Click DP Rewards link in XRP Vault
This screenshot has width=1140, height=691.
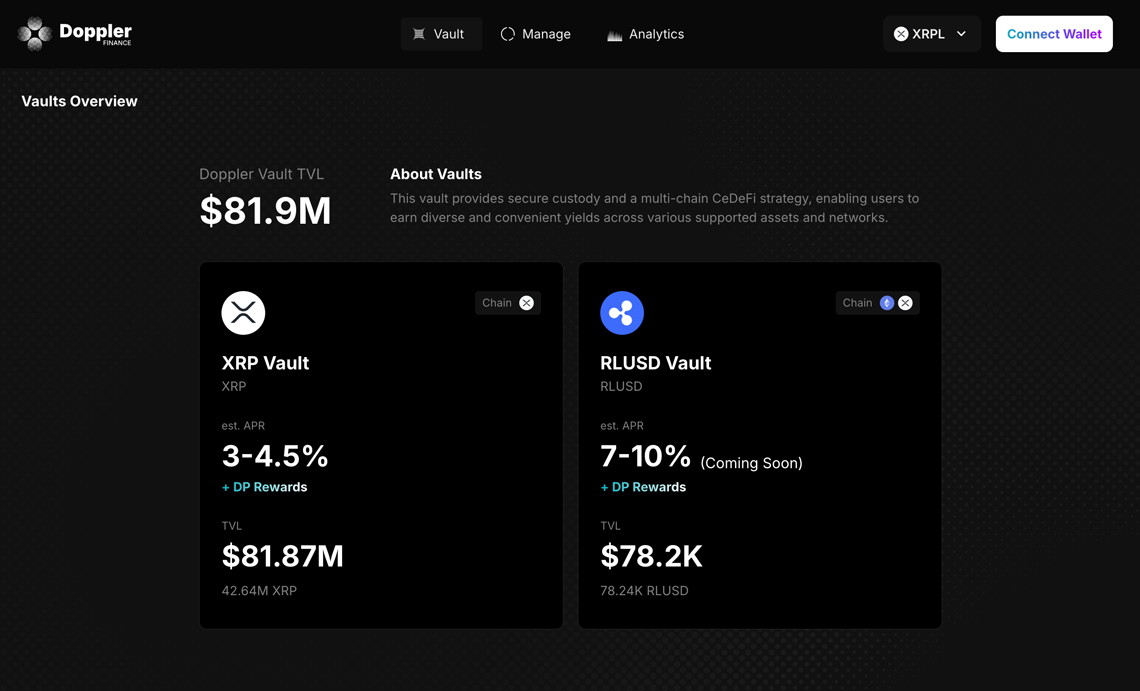click(x=265, y=487)
